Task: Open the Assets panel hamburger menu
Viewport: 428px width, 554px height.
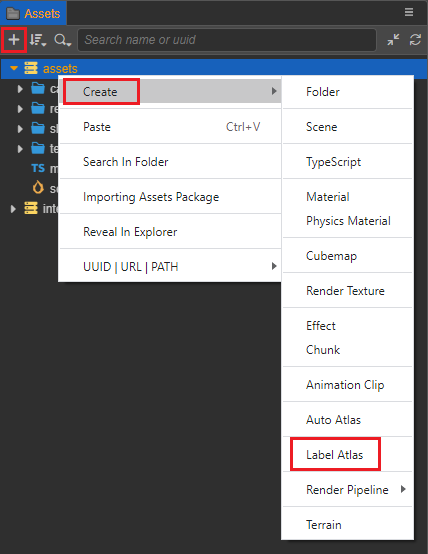Action: point(409,12)
